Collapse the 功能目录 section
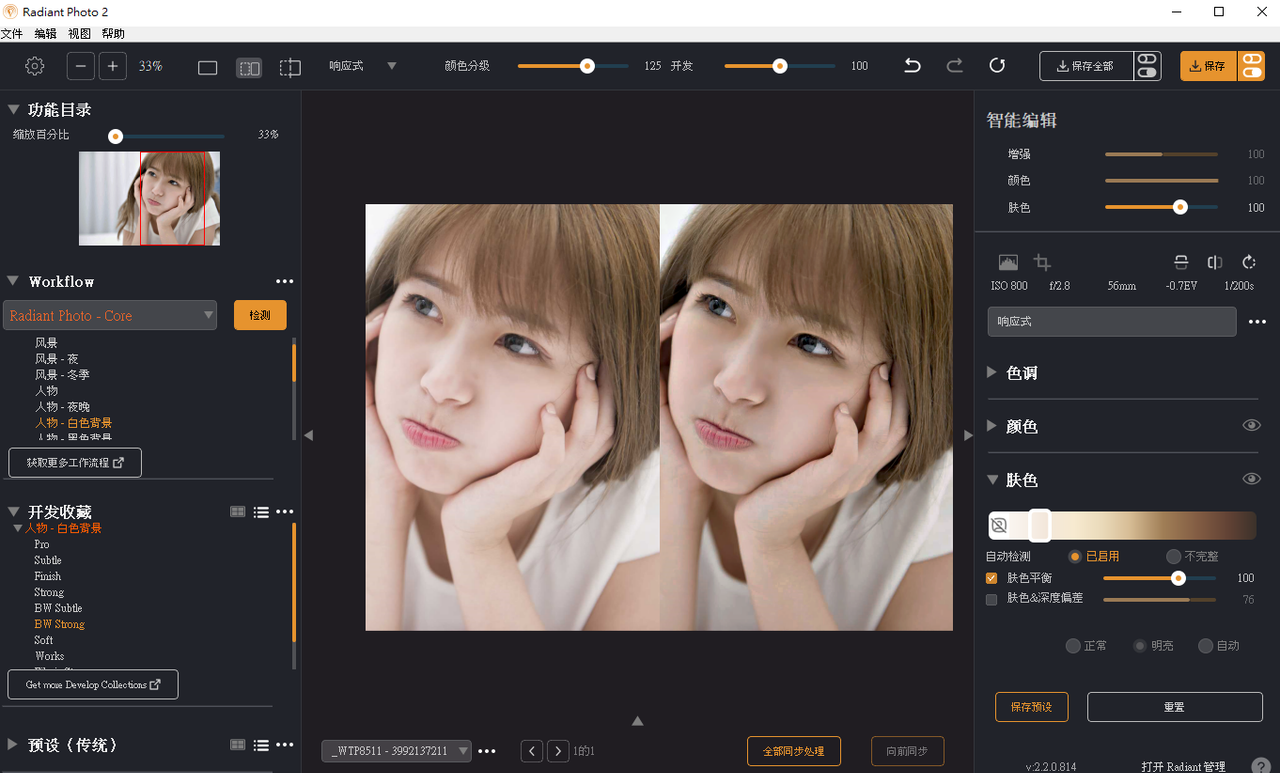Viewport: 1280px width, 773px height. (14, 110)
